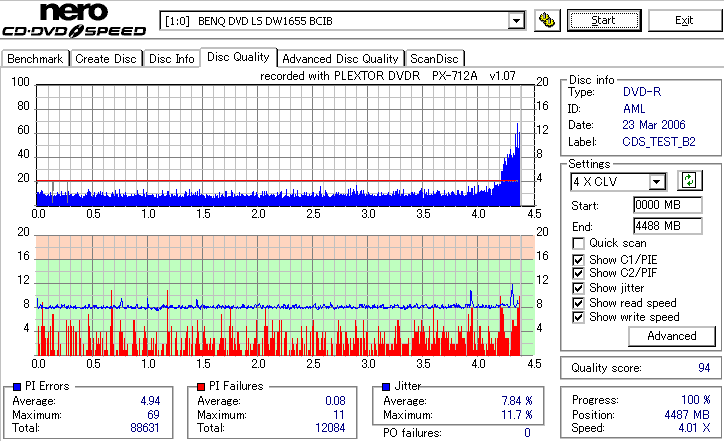724x441 pixels.
Task: Click PI Errors maximum value 69
Action: 153,415
